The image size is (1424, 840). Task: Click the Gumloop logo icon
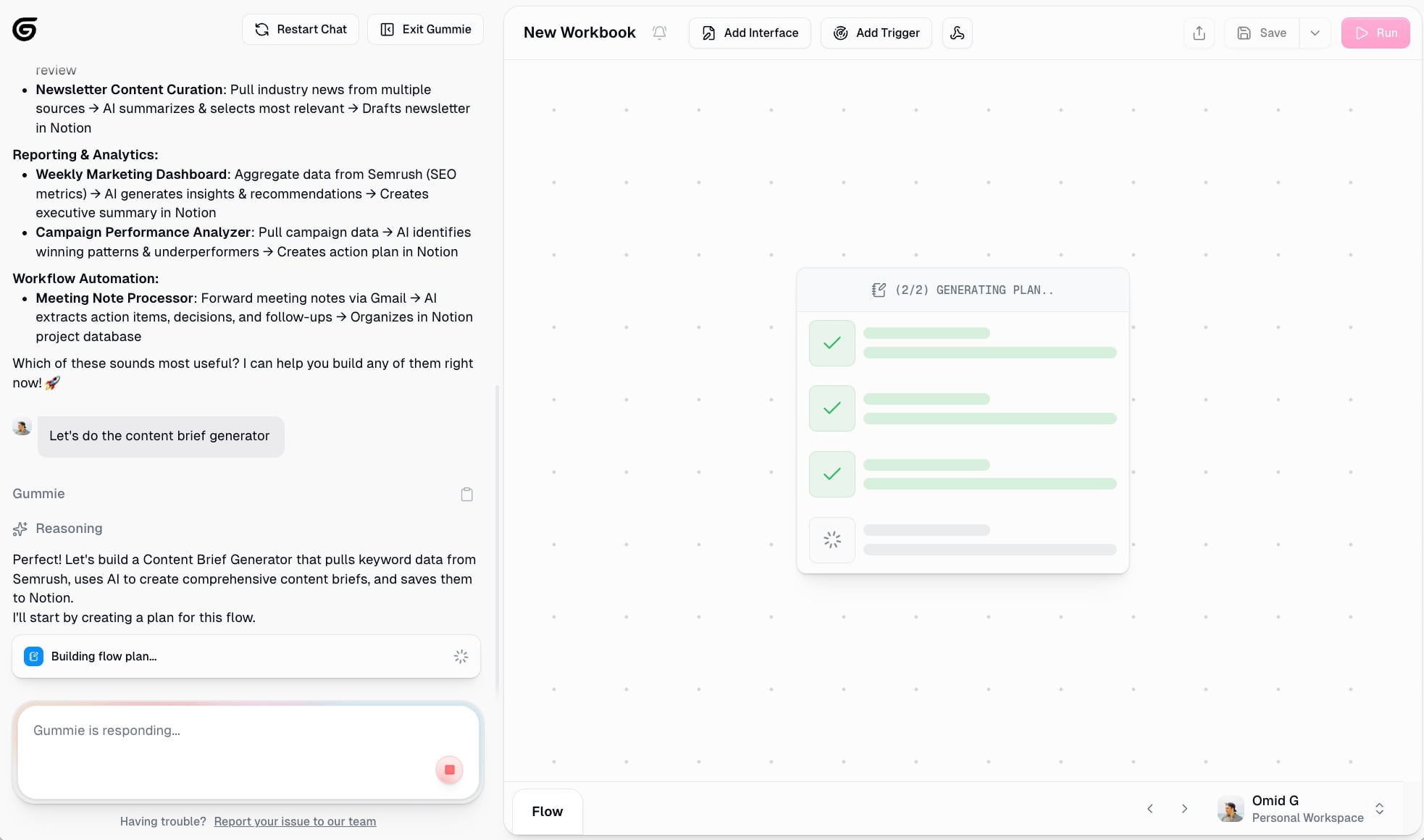coord(25,29)
